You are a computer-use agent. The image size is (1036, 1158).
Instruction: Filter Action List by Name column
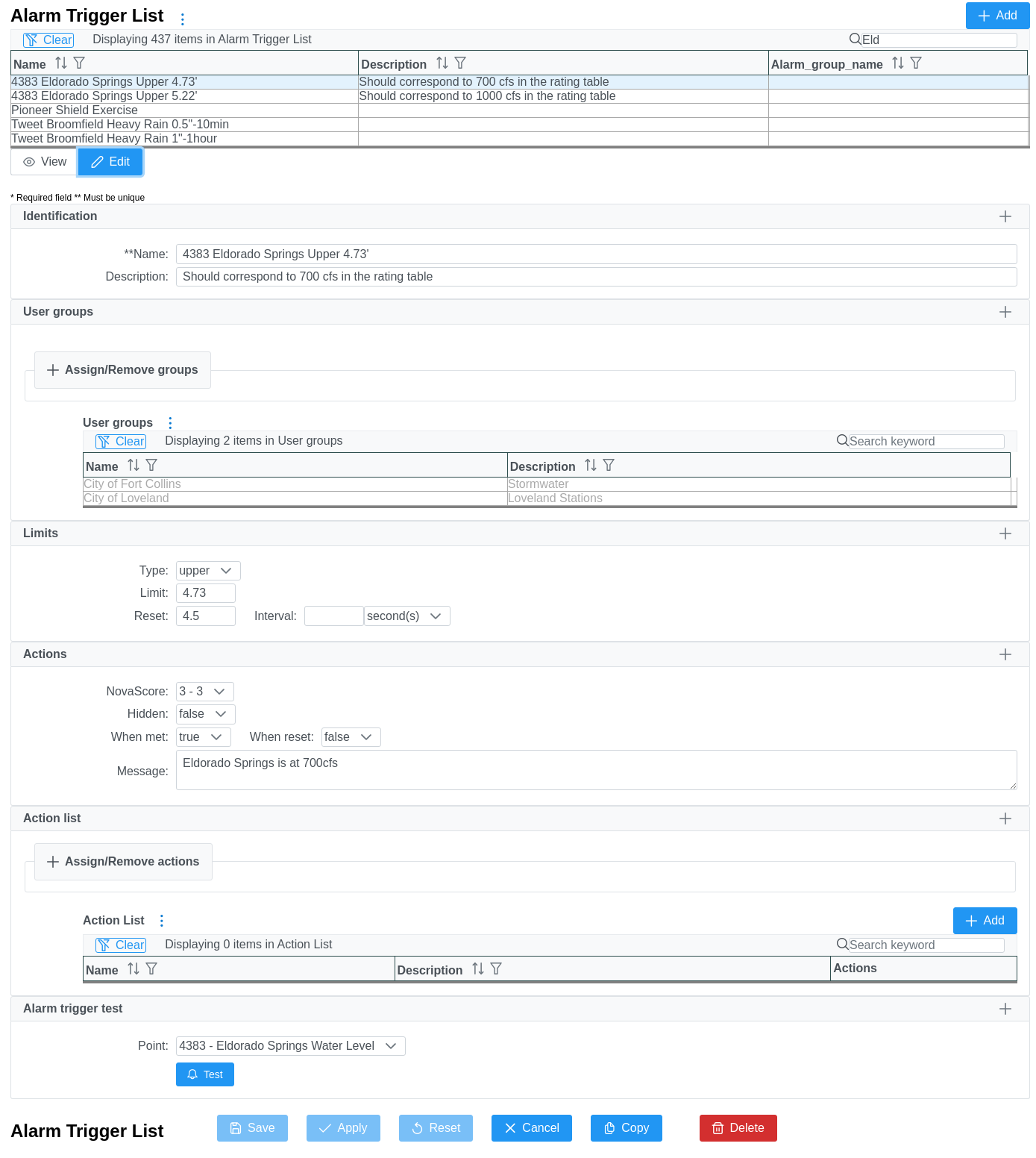coord(151,969)
